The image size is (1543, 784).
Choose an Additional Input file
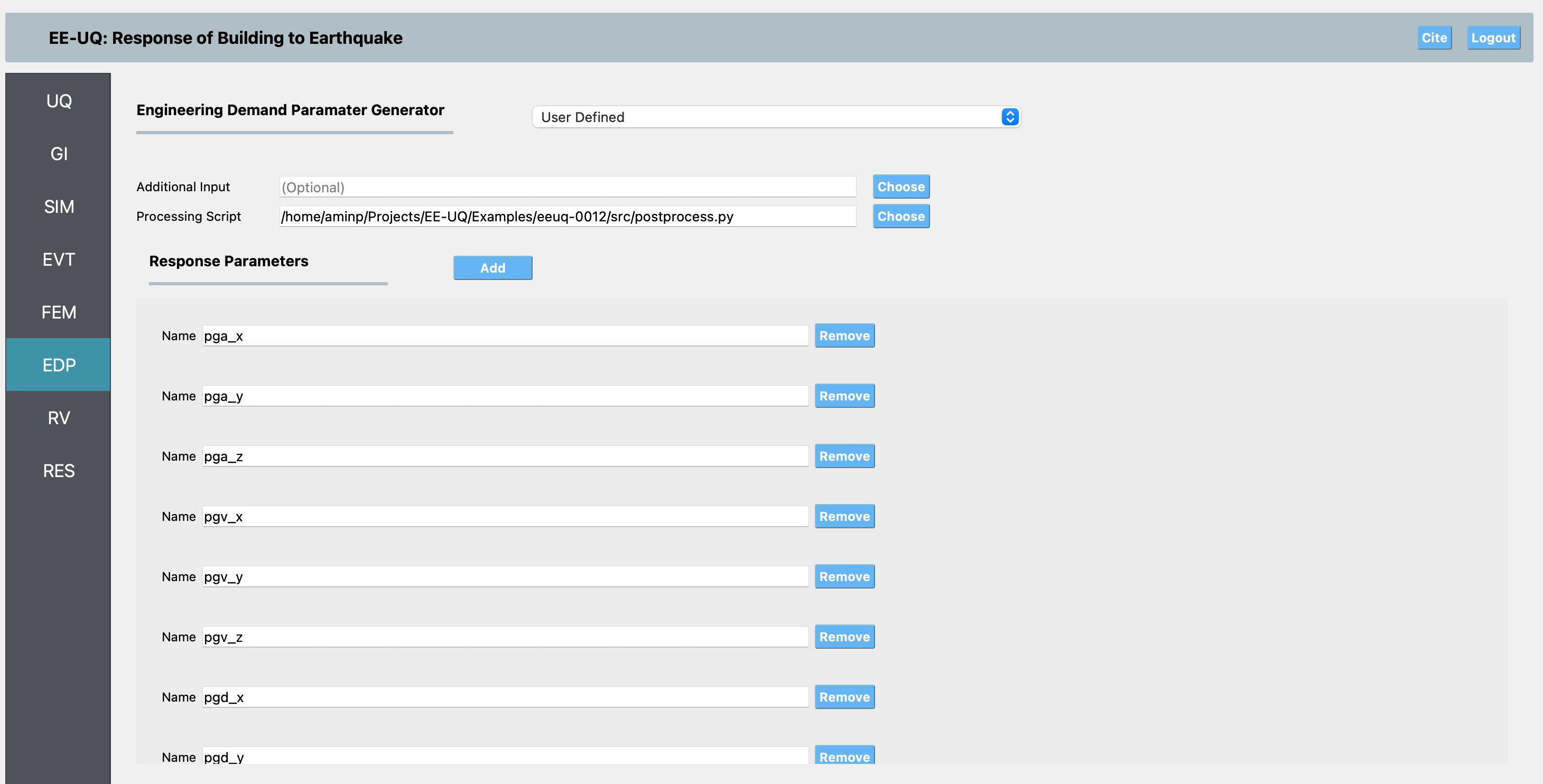(x=900, y=187)
